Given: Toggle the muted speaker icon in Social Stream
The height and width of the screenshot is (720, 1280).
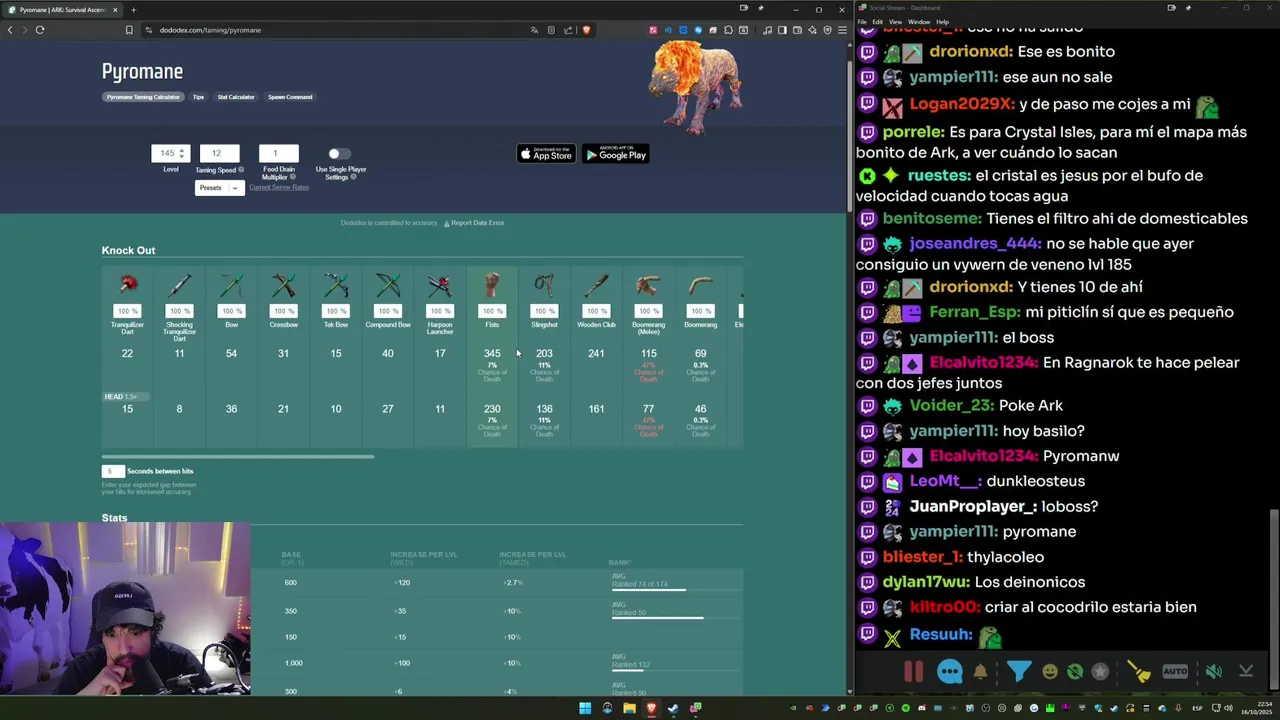Looking at the screenshot, I should pos(1213,672).
